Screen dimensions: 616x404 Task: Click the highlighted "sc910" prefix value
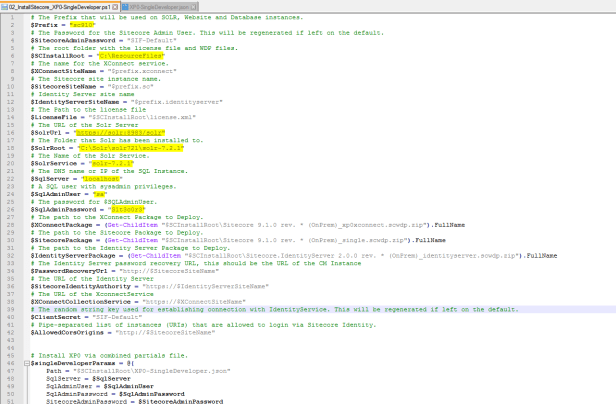pyautogui.click(x=82, y=25)
